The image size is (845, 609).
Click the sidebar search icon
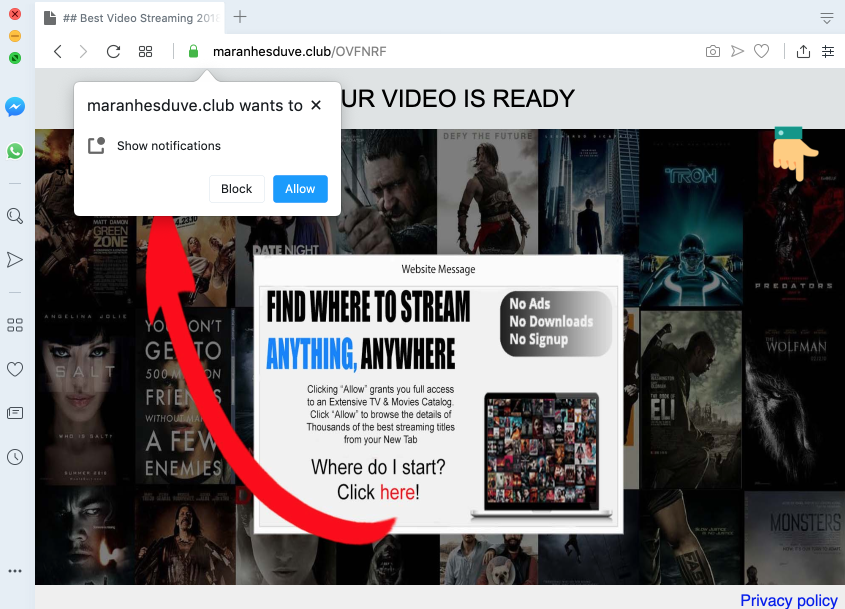pos(15,216)
